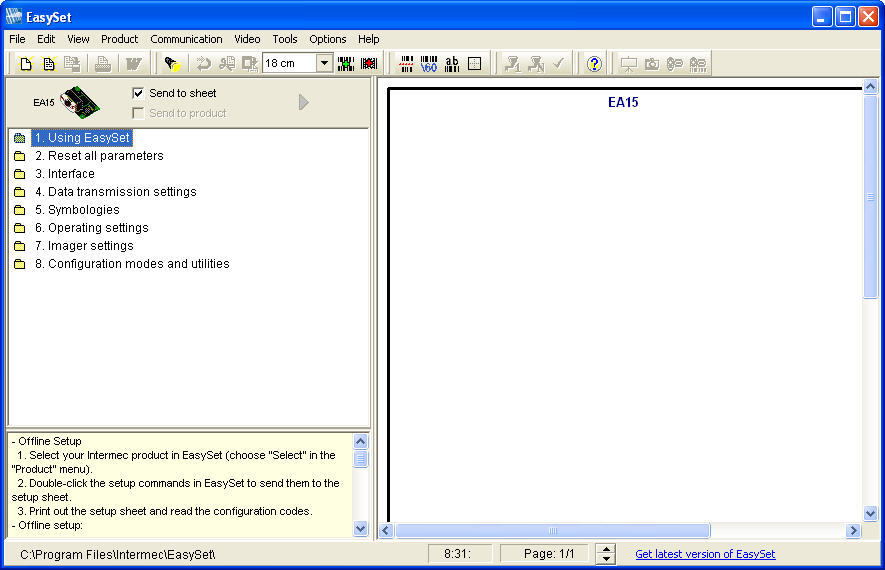Toggle the Send to sheet checkbox
Viewport: 885px width, 570px height.
(138, 93)
